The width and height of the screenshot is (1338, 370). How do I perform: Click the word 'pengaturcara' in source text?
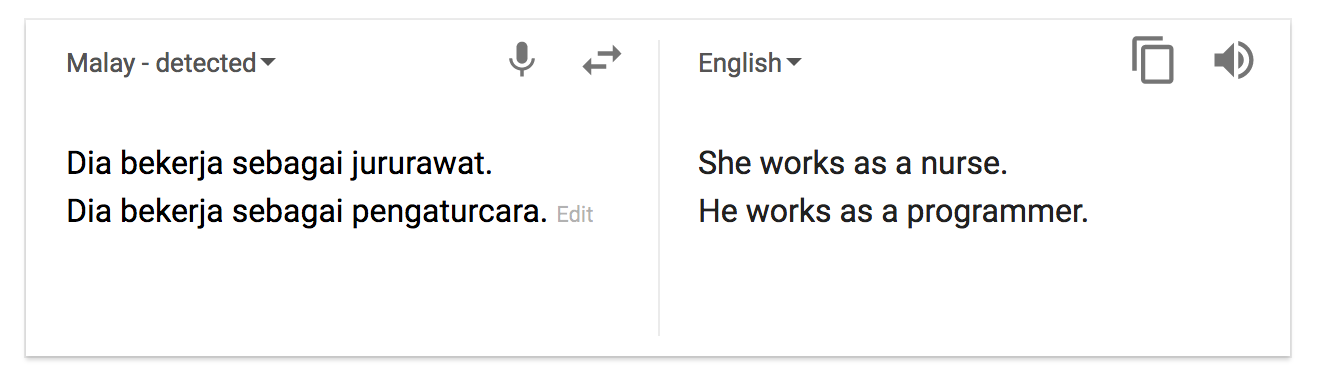point(446,212)
